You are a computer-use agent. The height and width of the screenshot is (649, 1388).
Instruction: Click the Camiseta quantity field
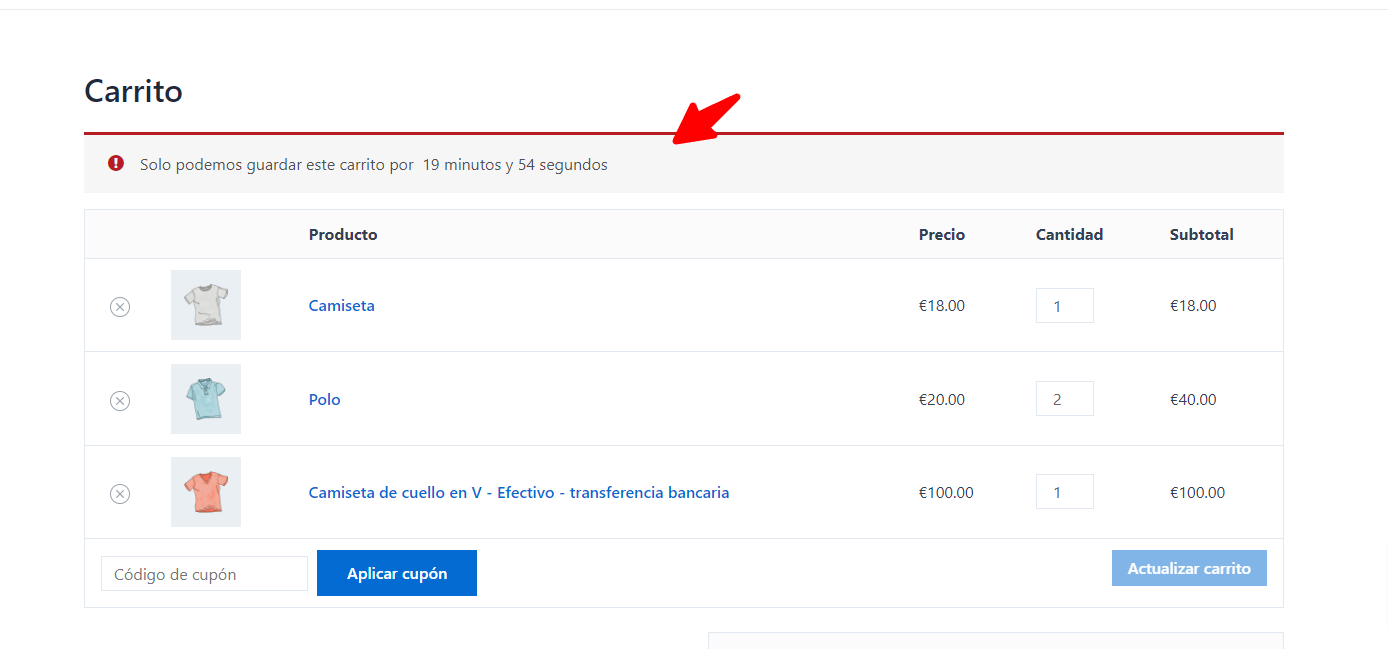1065,306
